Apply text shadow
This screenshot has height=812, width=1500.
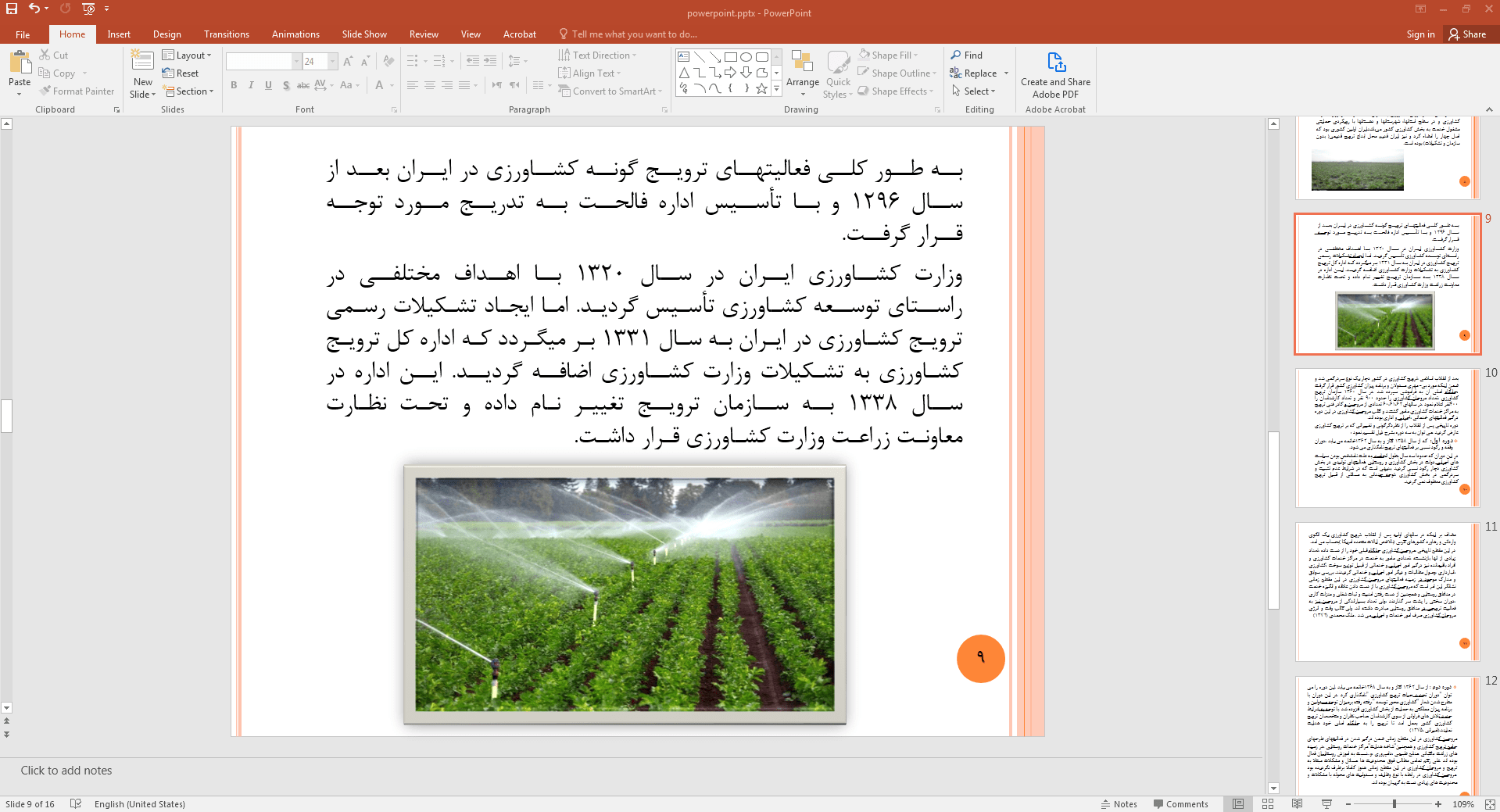[286, 85]
